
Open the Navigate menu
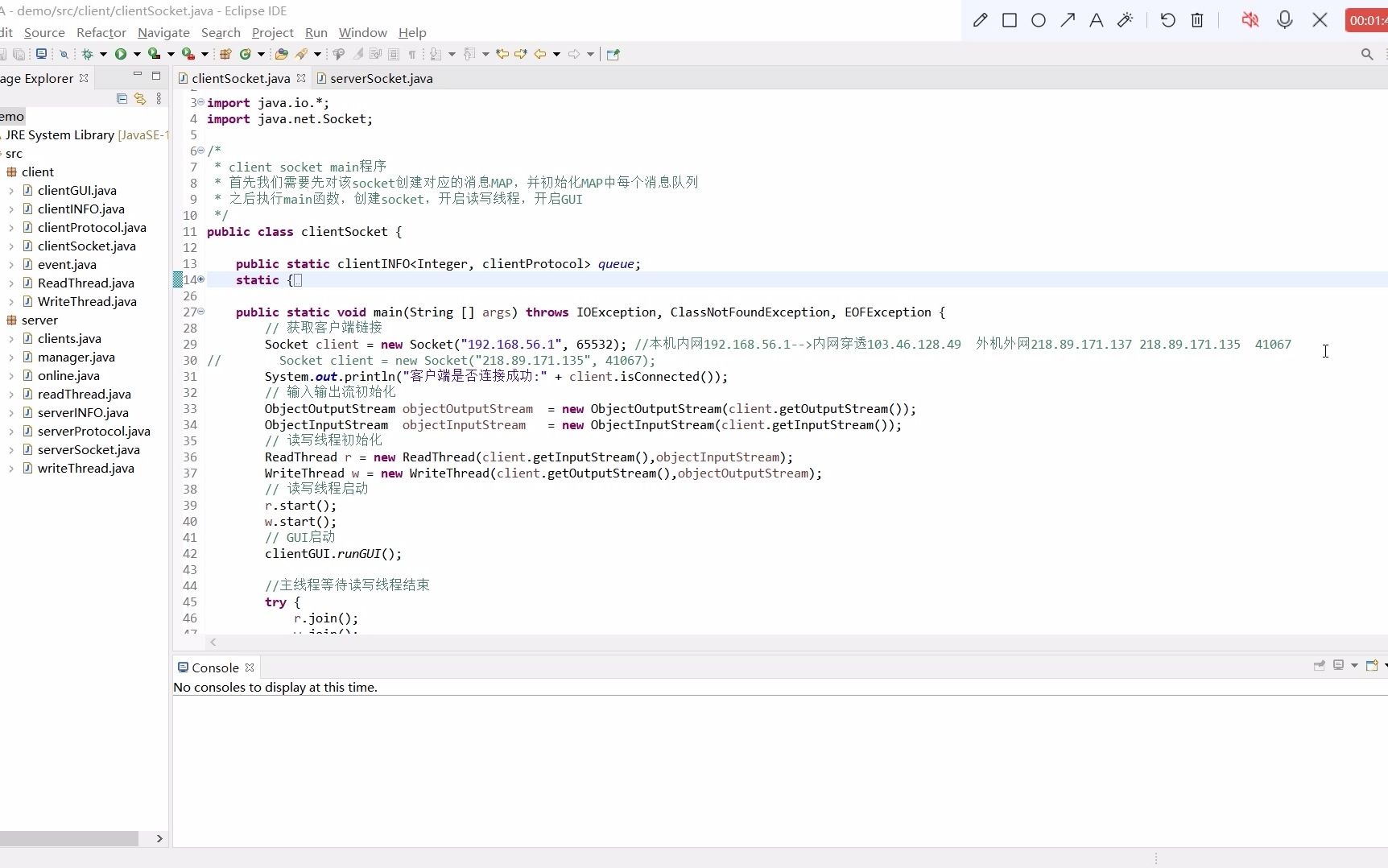click(163, 32)
